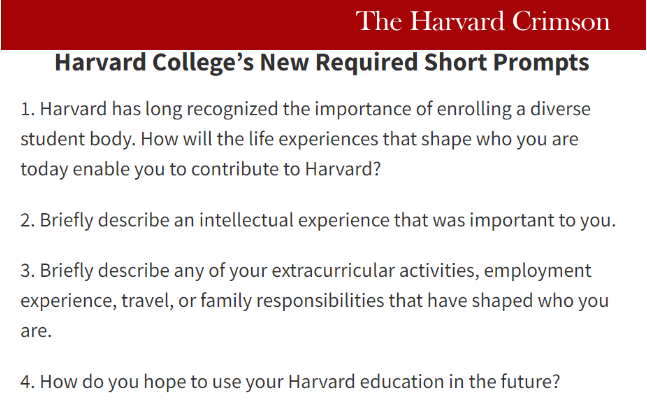The image size is (647, 407).
Task: Click the phrase 'intellectual experience'
Action: point(294,221)
